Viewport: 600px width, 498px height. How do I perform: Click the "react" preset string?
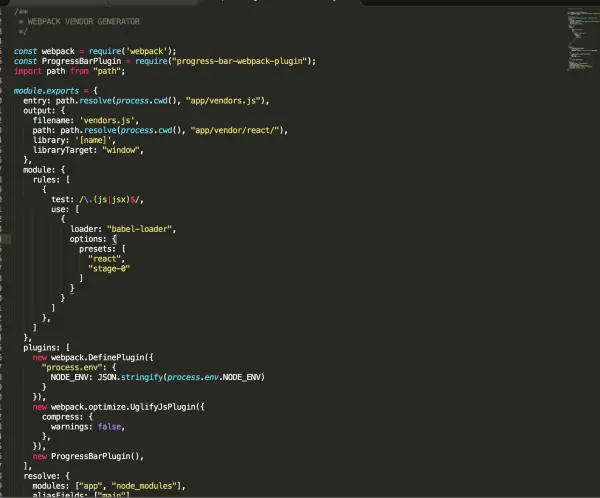(x=104, y=259)
